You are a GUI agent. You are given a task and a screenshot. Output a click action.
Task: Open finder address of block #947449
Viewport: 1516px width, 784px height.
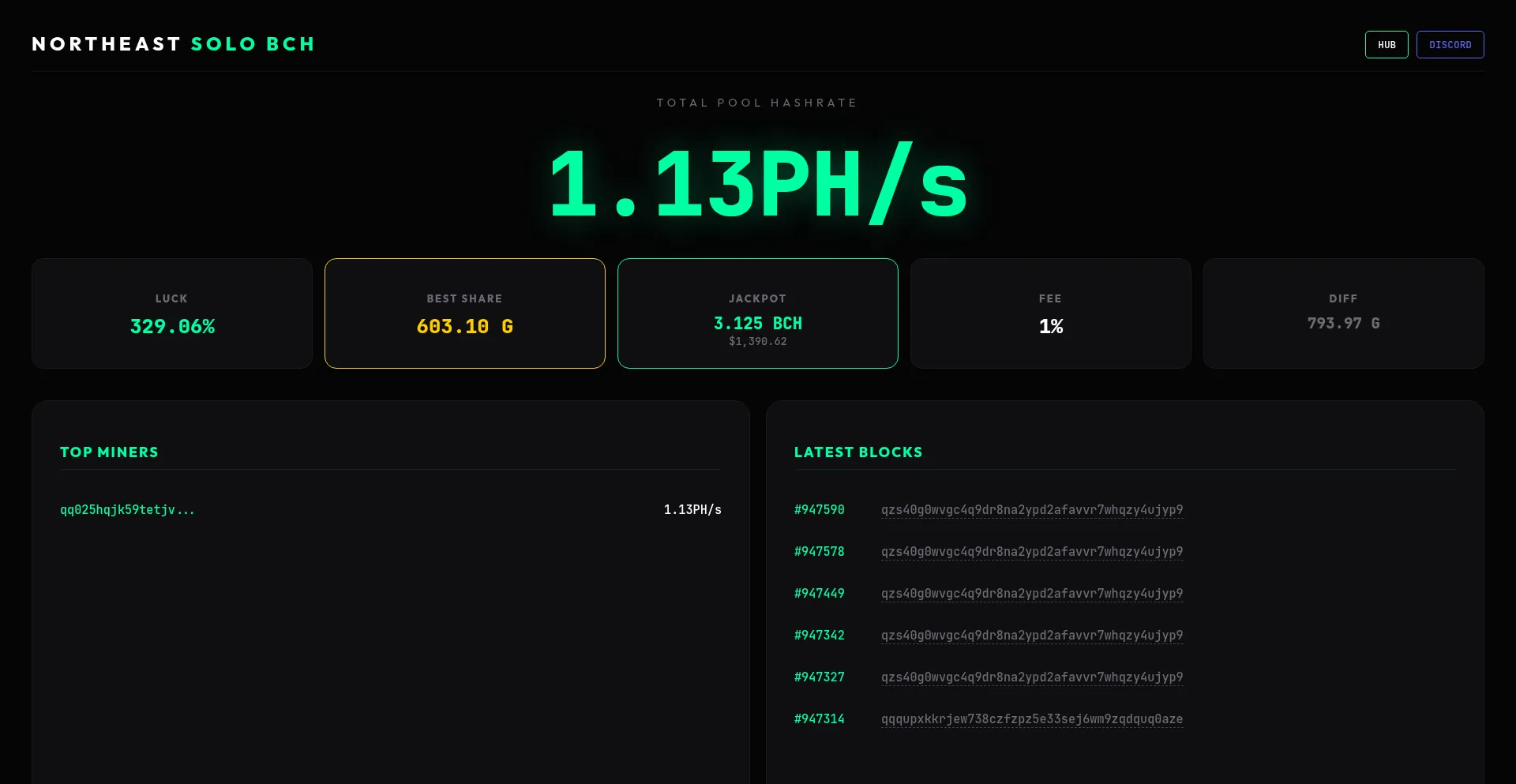[x=1032, y=594]
